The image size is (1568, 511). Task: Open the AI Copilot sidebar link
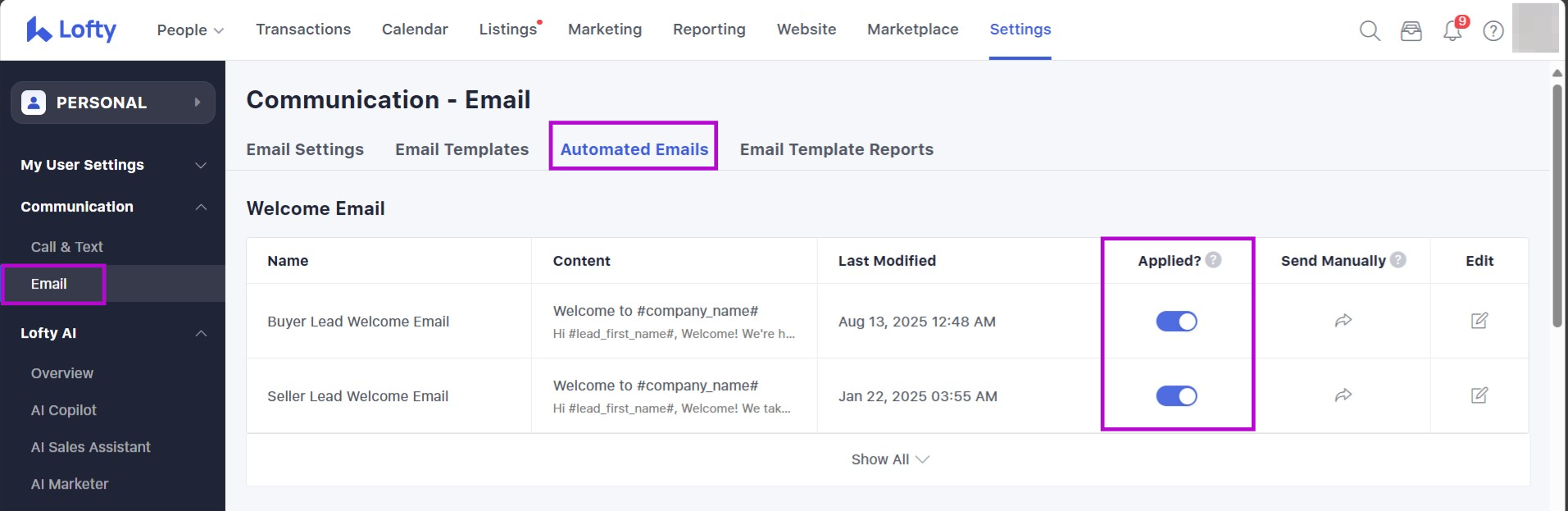pos(64,410)
